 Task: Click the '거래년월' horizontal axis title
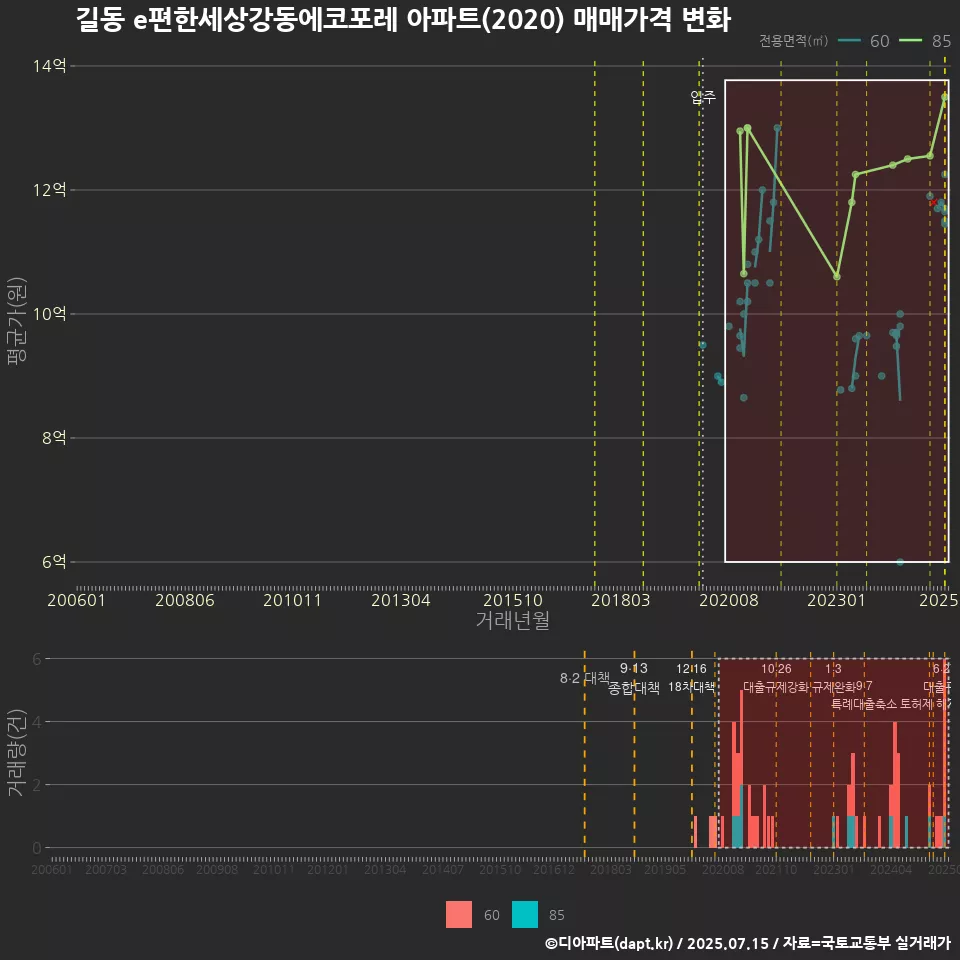click(512, 620)
